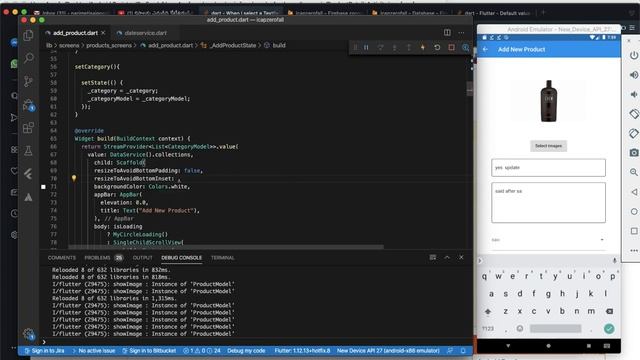Click the Select images button in emulator
Image resolution: width=640 pixels, height=360 pixels.
tap(548, 146)
